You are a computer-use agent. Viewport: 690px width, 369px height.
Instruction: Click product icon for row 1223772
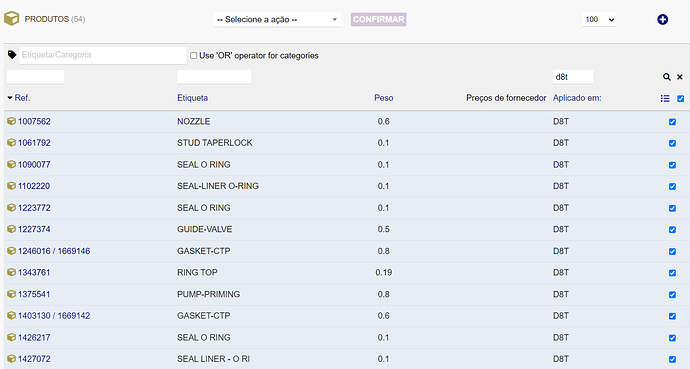11,208
